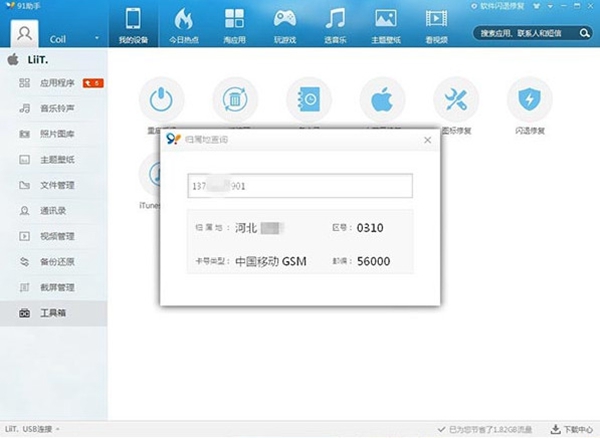Screen dimensions: 600x438
Task: Open the 图标修复 wrench tool
Action: [456, 99]
